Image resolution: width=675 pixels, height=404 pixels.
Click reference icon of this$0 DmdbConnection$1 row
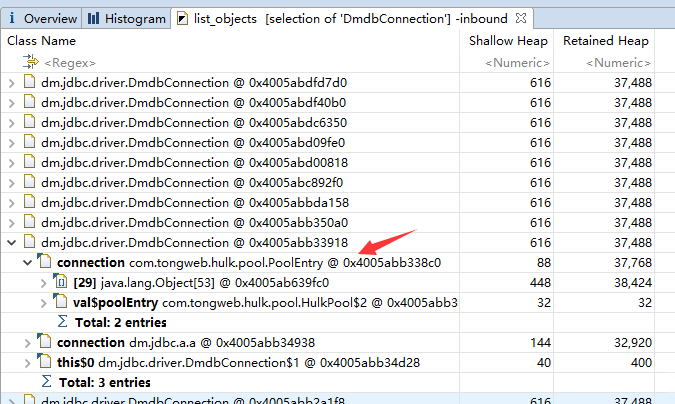tap(44, 361)
